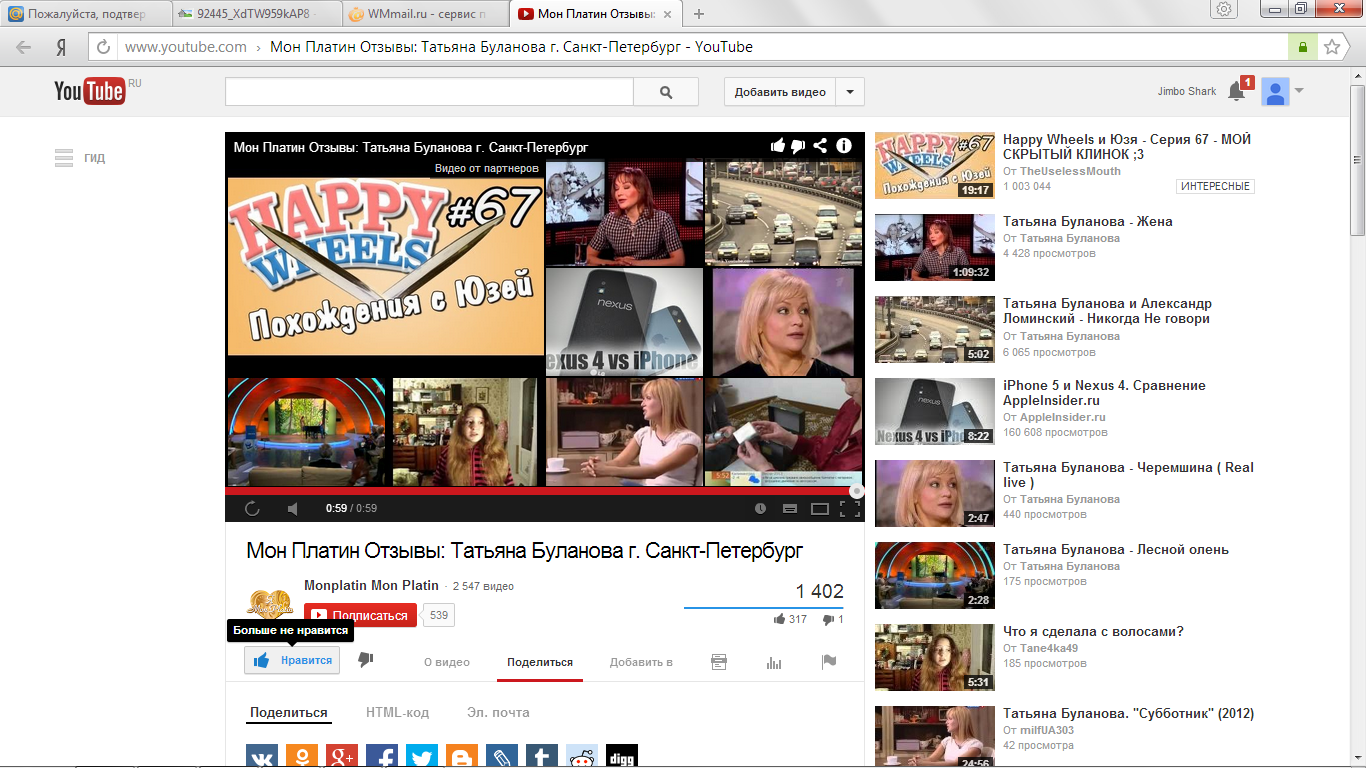
Task: Click thumbnail of Черемшина Real live video
Action: point(935,493)
